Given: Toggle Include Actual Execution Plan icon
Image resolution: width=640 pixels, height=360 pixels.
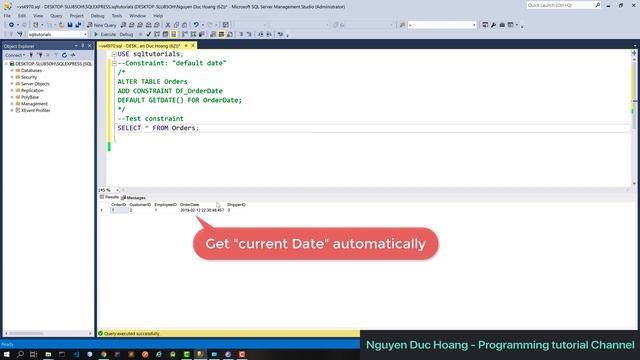Looking at the screenshot, I should coord(185,35).
